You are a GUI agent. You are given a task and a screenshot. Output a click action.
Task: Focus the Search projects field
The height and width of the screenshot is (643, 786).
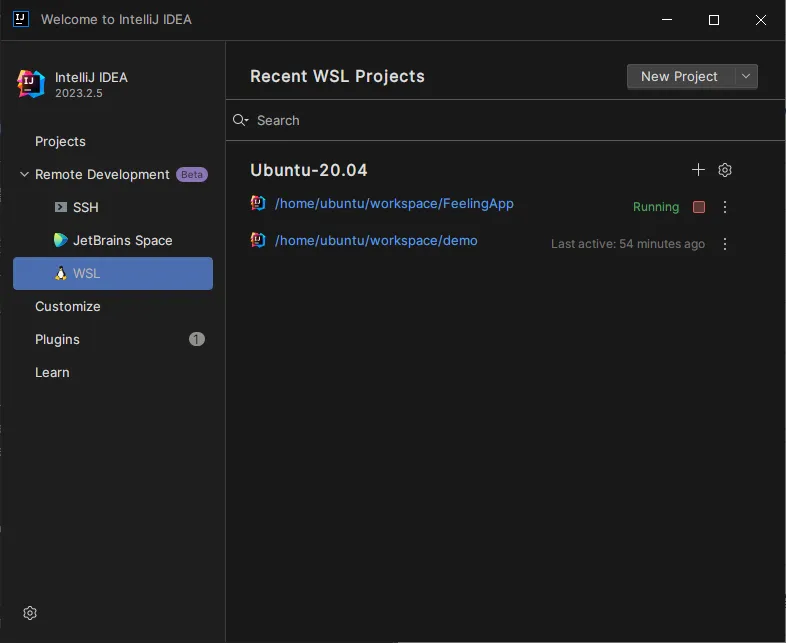(x=505, y=120)
